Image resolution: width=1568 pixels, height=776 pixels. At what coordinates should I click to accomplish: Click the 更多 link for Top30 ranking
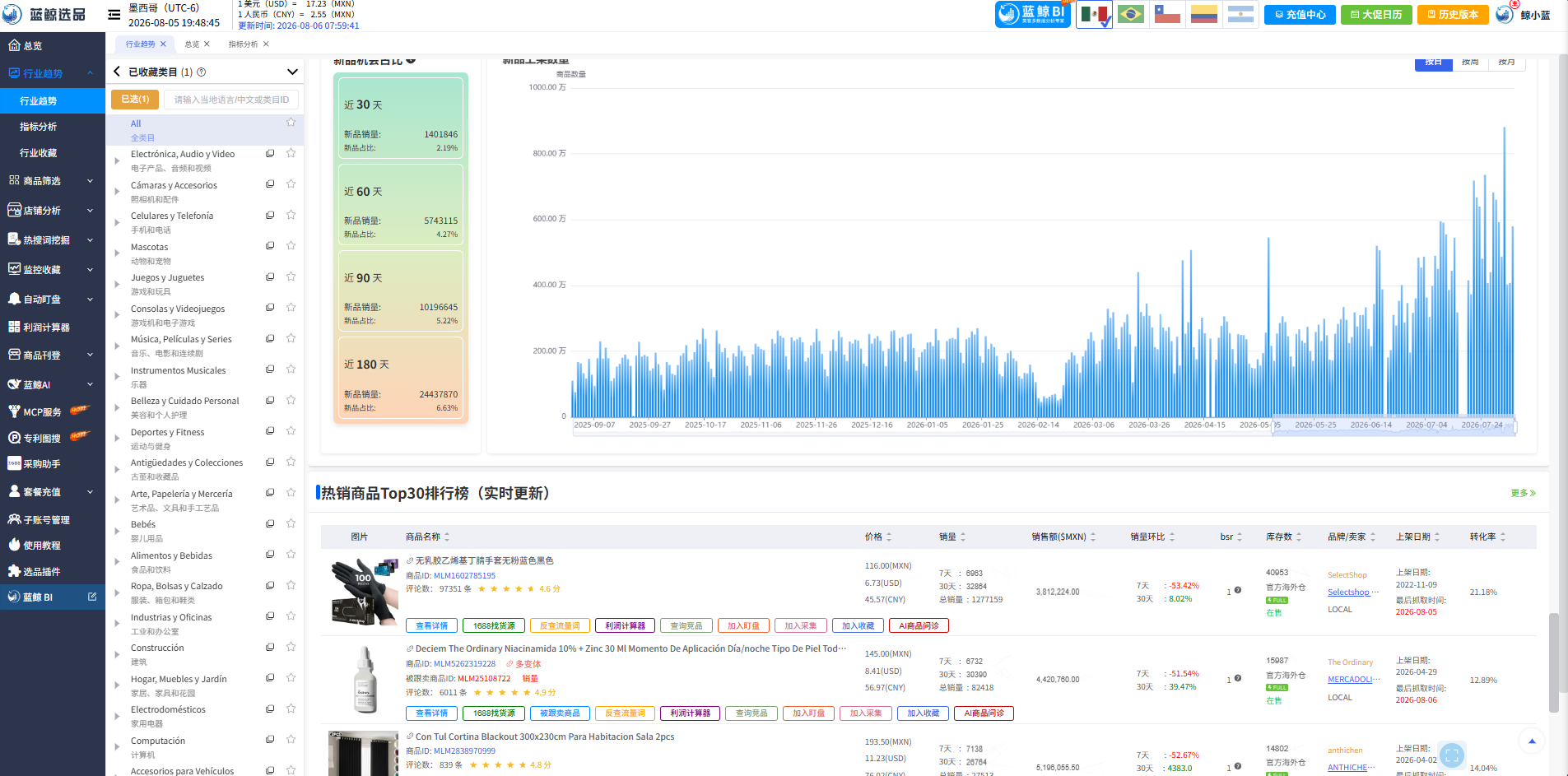click(x=1523, y=493)
